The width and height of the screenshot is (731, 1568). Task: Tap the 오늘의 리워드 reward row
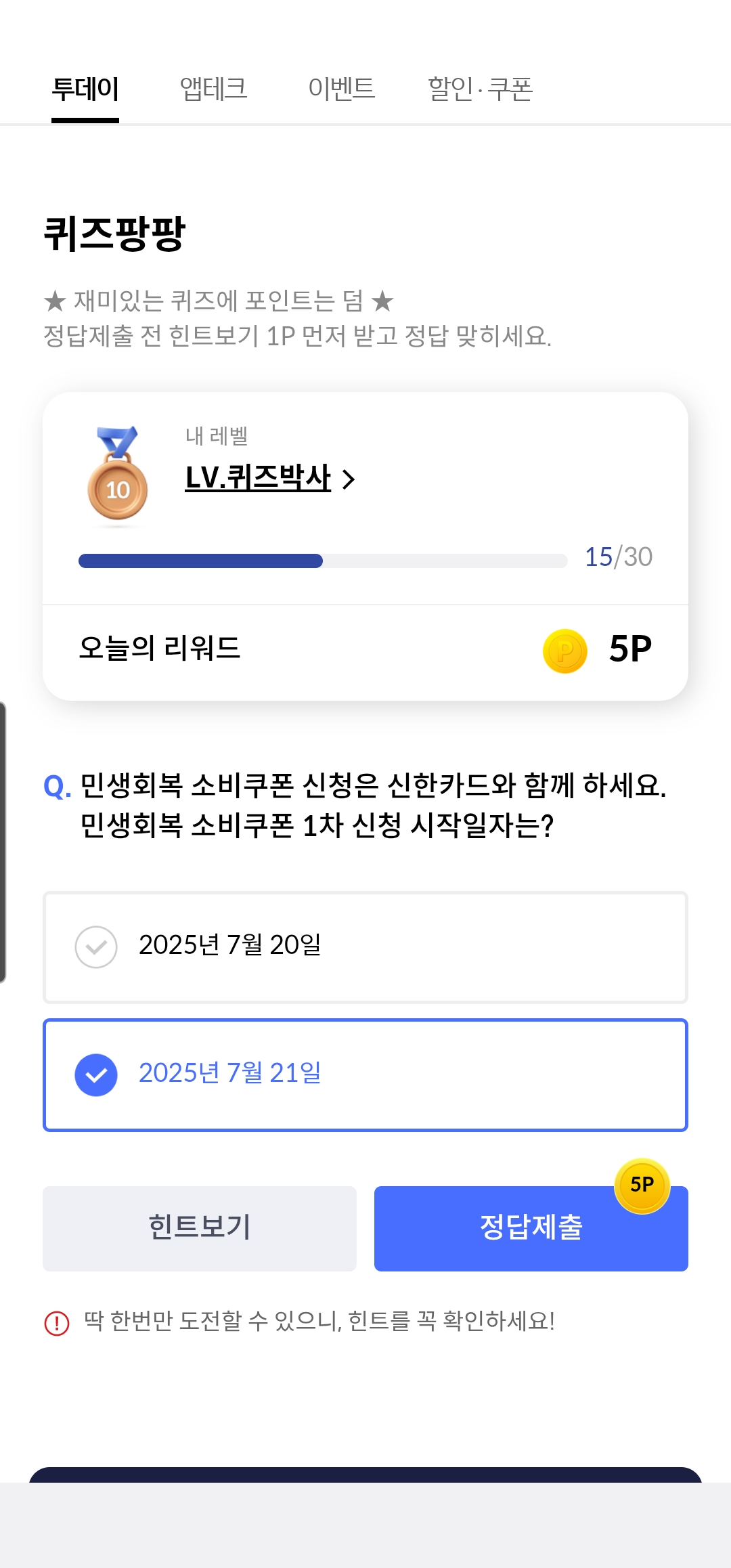365,651
